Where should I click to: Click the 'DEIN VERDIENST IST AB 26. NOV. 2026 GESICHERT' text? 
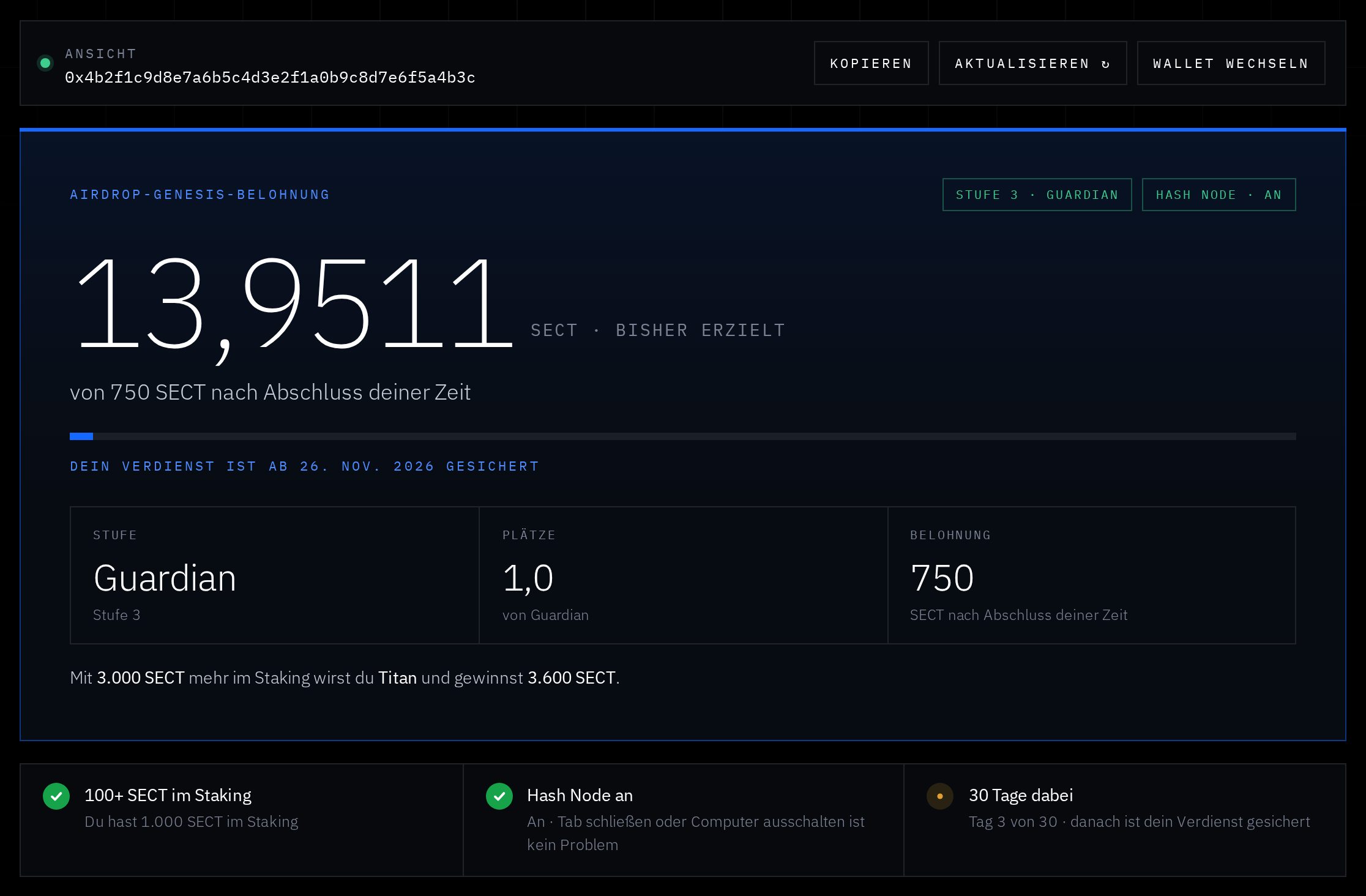[x=304, y=466]
